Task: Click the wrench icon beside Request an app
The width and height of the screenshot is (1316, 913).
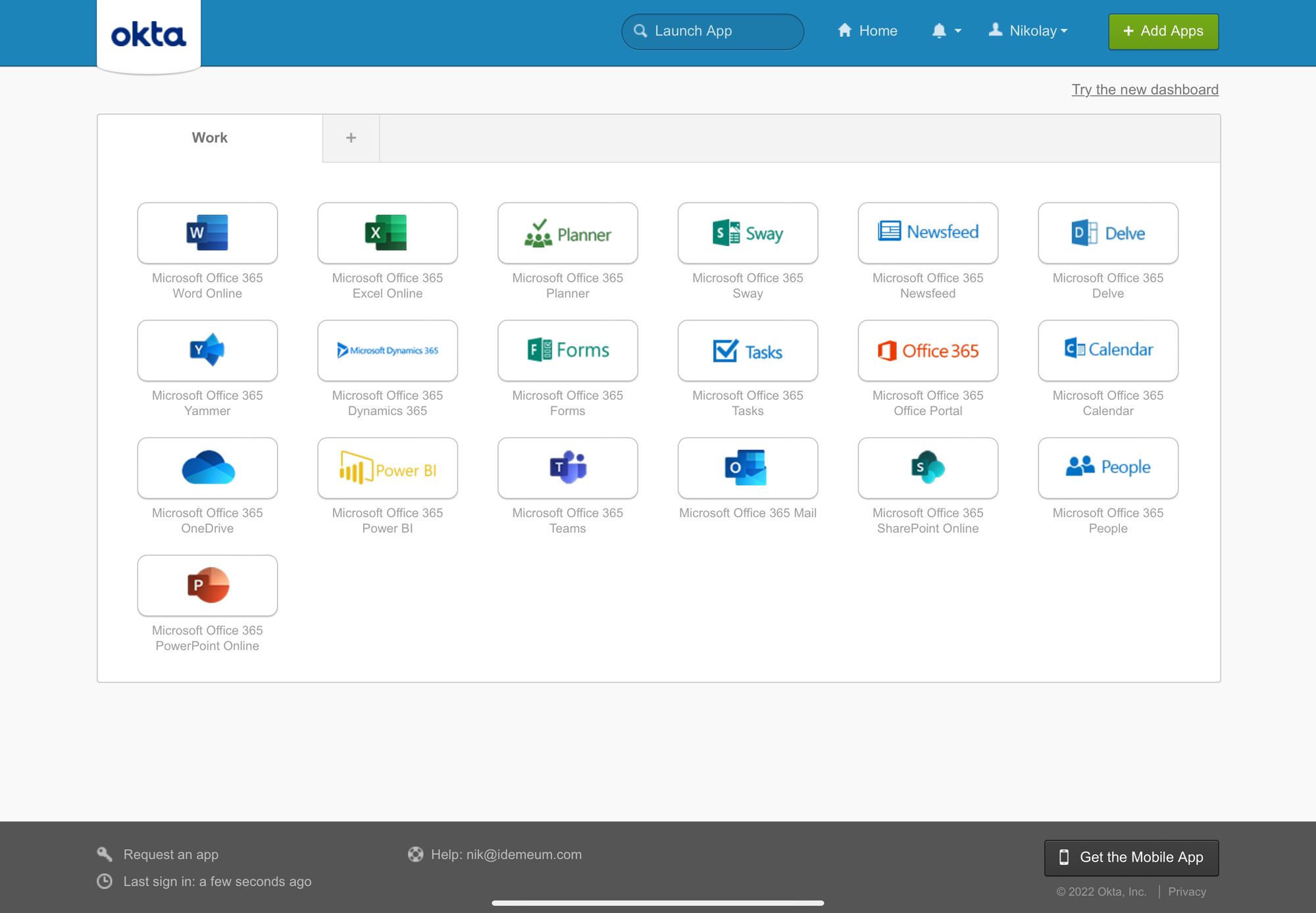Action: (x=105, y=854)
